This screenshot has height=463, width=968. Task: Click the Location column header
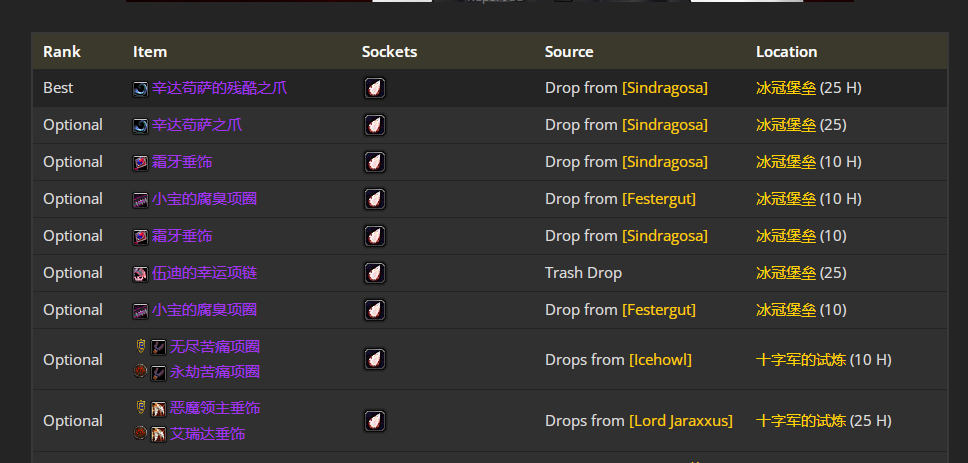coord(786,51)
